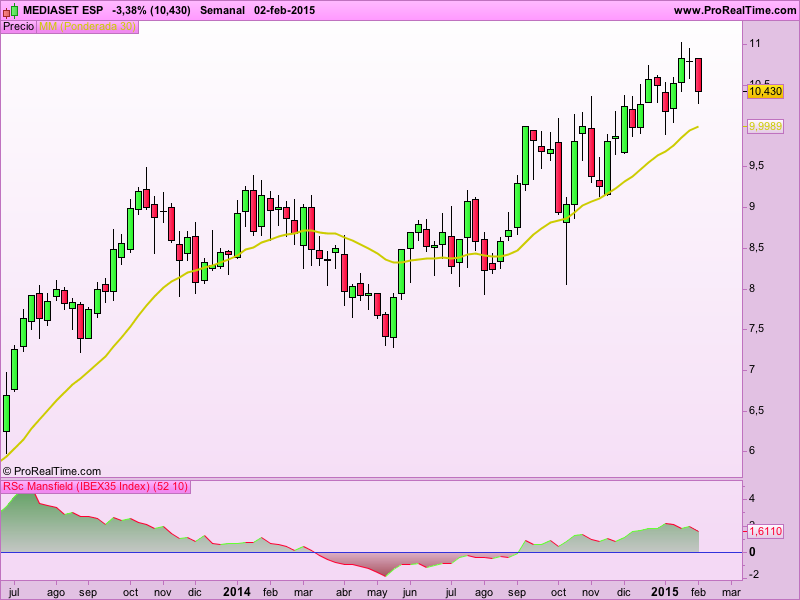Click the current price tag 10,430

765,91
